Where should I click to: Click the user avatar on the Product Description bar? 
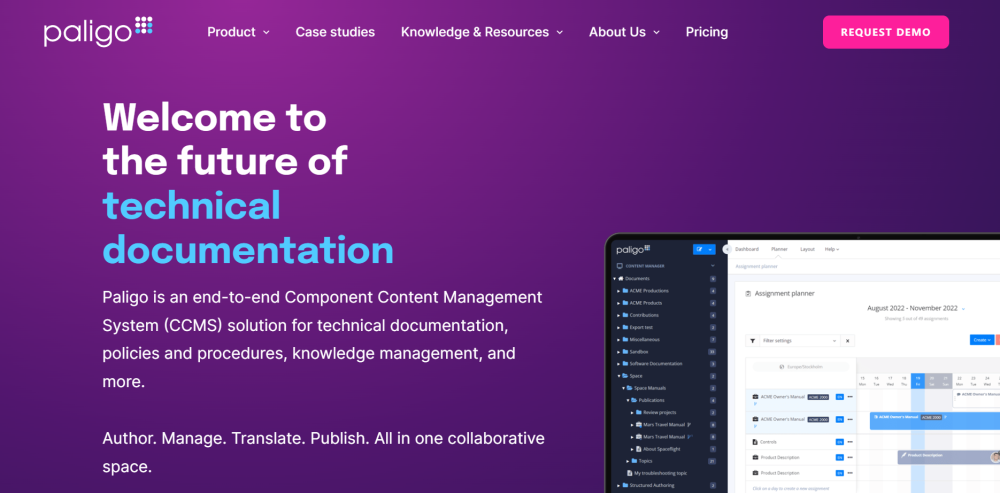tap(995, 457)
